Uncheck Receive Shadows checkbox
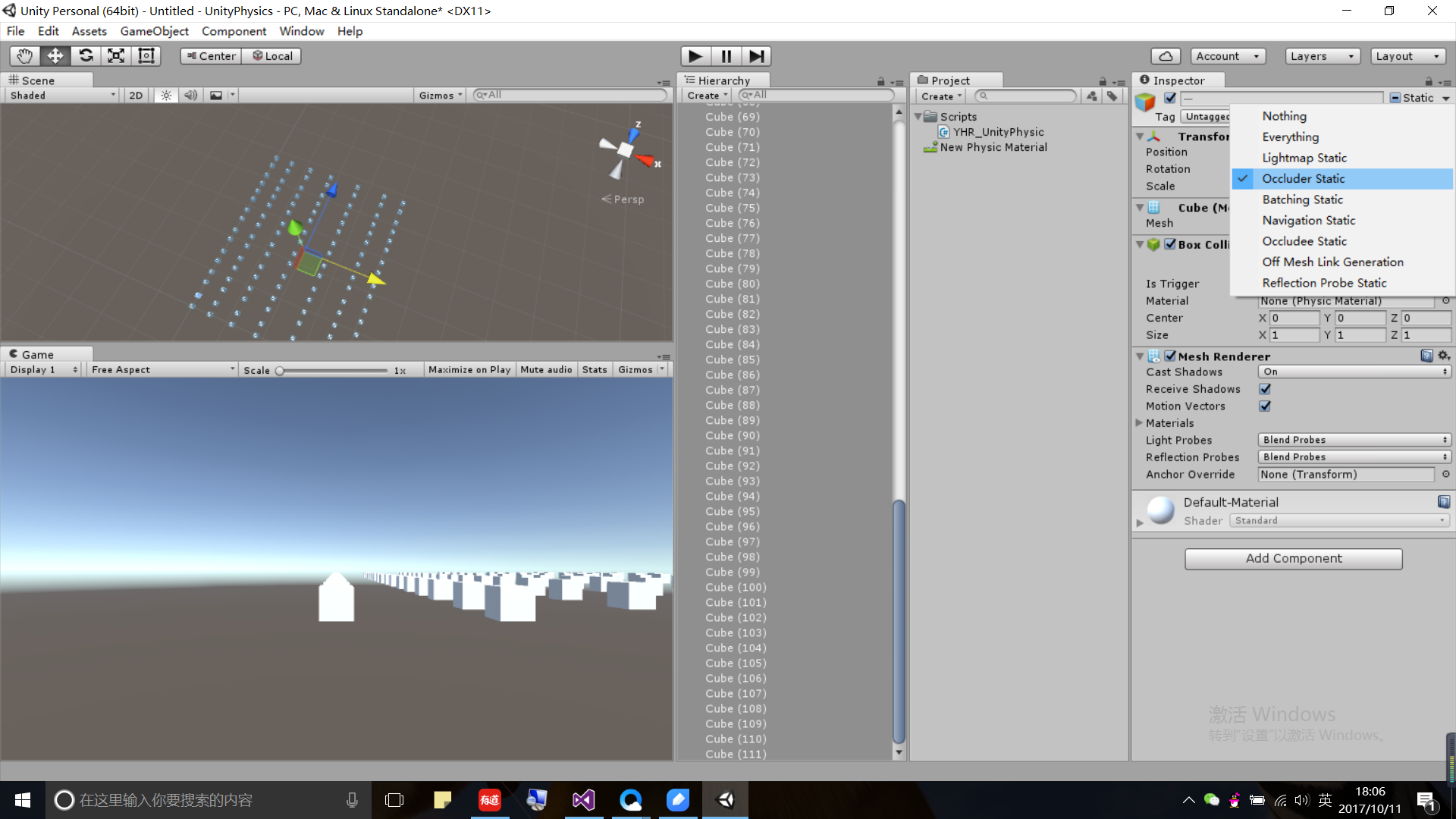This screenshot has width=1456, height=819. pyautogui.click(x=1265, y=389)
